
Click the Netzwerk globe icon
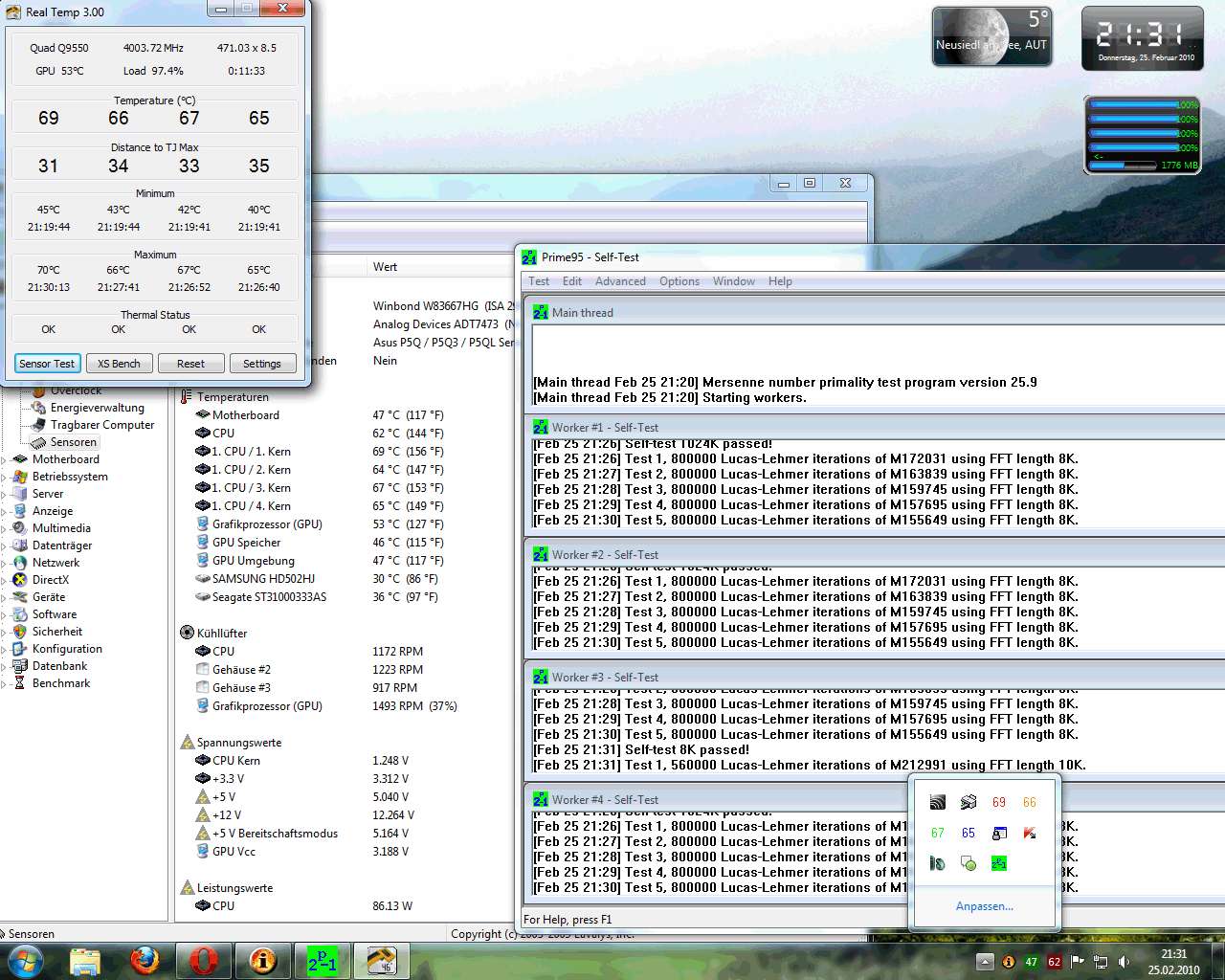tap(20, 563)
